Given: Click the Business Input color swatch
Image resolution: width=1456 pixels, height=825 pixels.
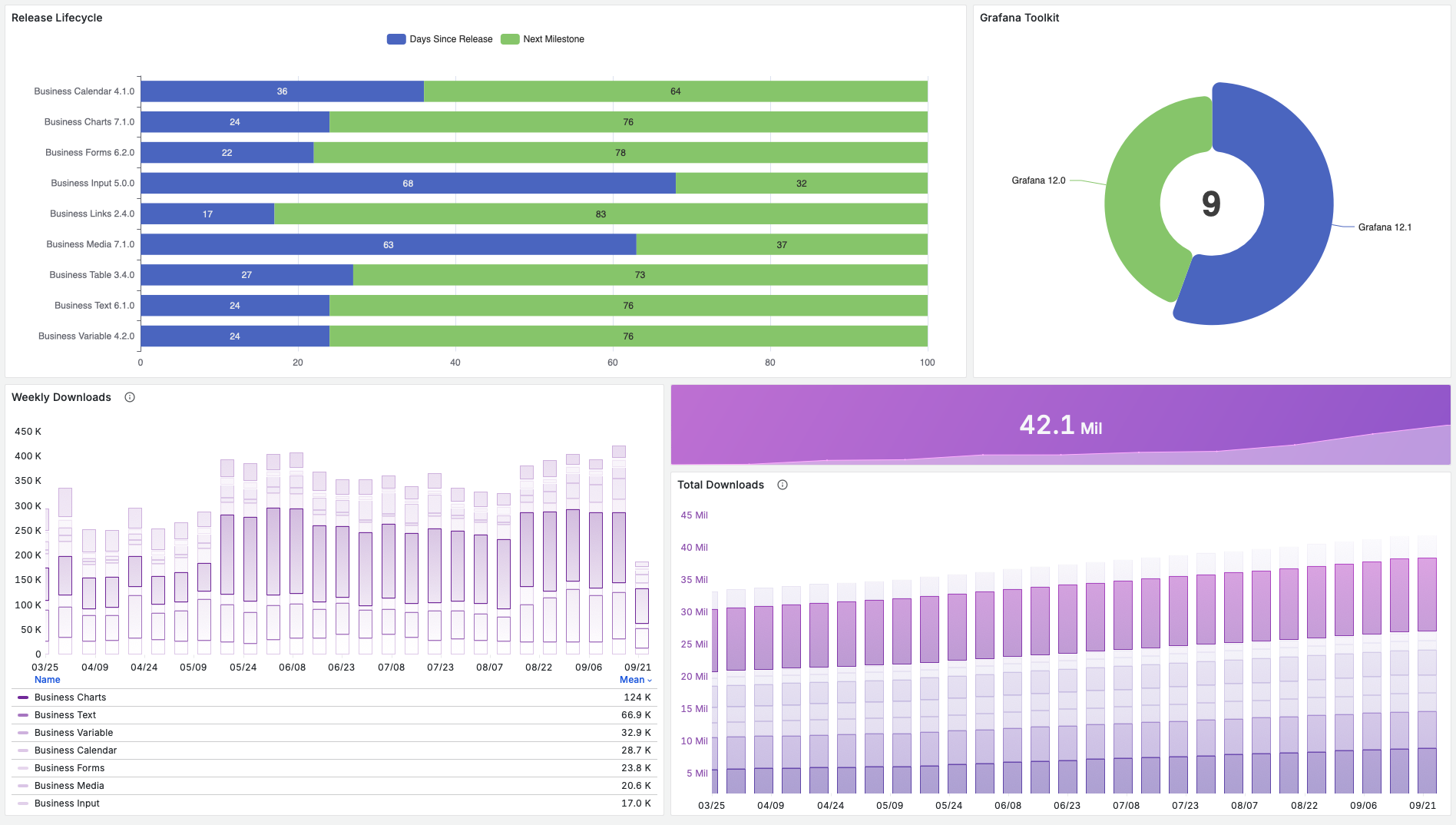Looking at the screenshot, I should (23, 803).
